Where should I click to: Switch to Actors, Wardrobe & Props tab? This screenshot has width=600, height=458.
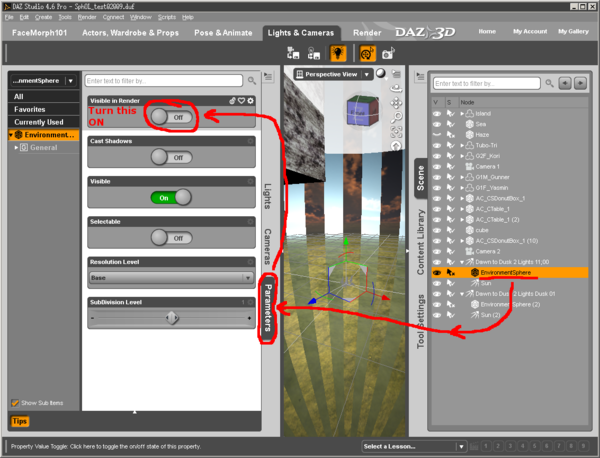(130, 33)
